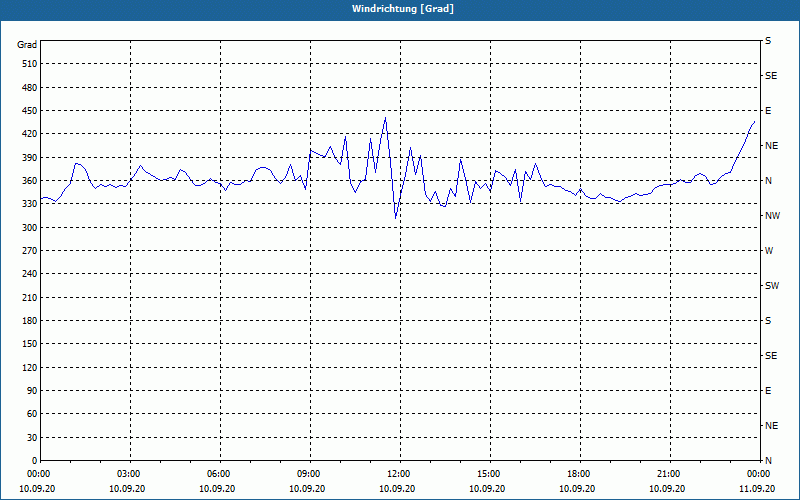Select the 390 degree axis label

(x=30, y=158)
